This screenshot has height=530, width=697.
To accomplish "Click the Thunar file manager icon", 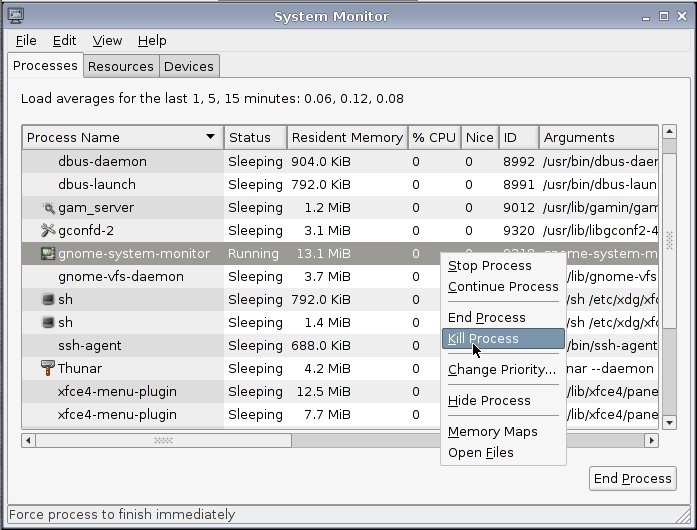I will 48,368.
